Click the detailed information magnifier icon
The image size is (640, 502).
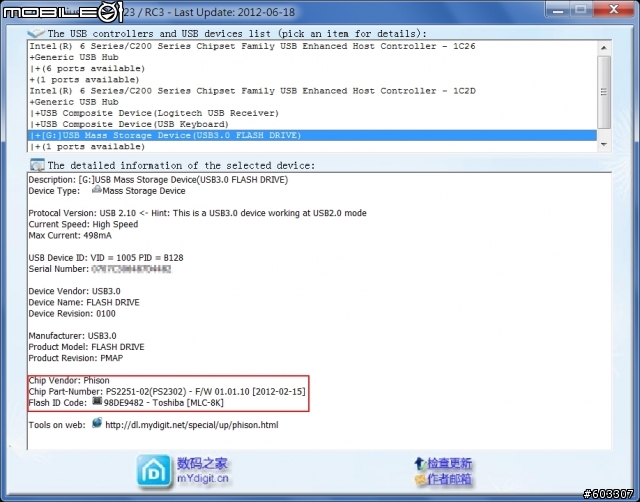pyautogui.click(x=37, y=165)
